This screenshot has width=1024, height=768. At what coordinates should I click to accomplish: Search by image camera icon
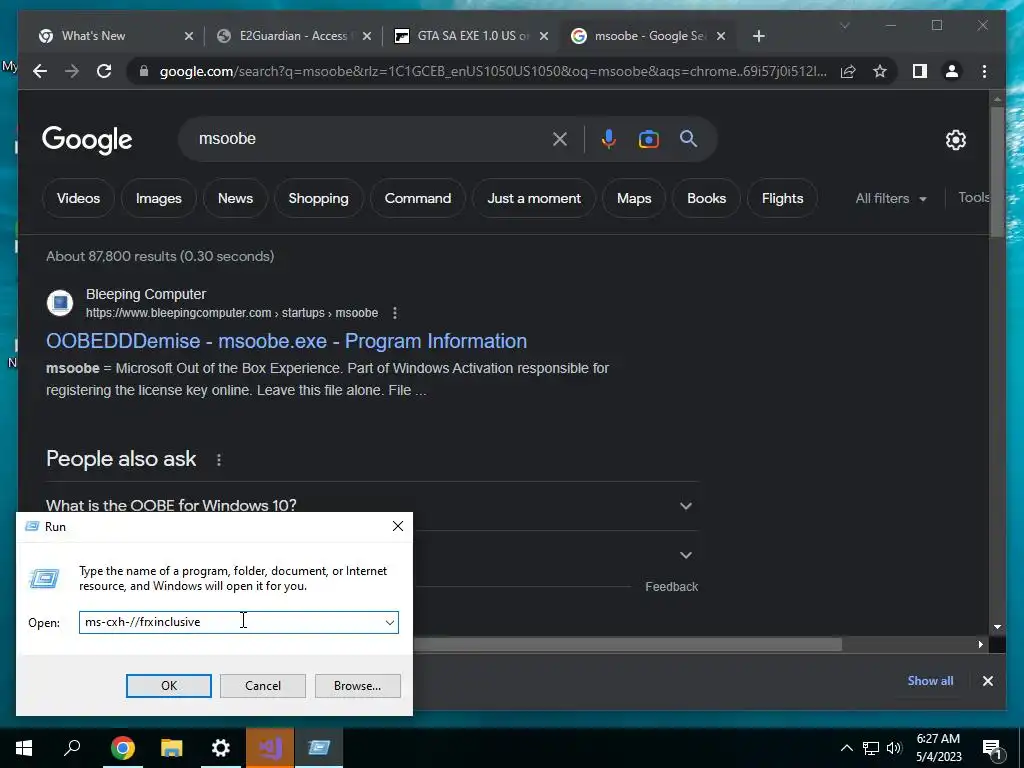[648, 138]
